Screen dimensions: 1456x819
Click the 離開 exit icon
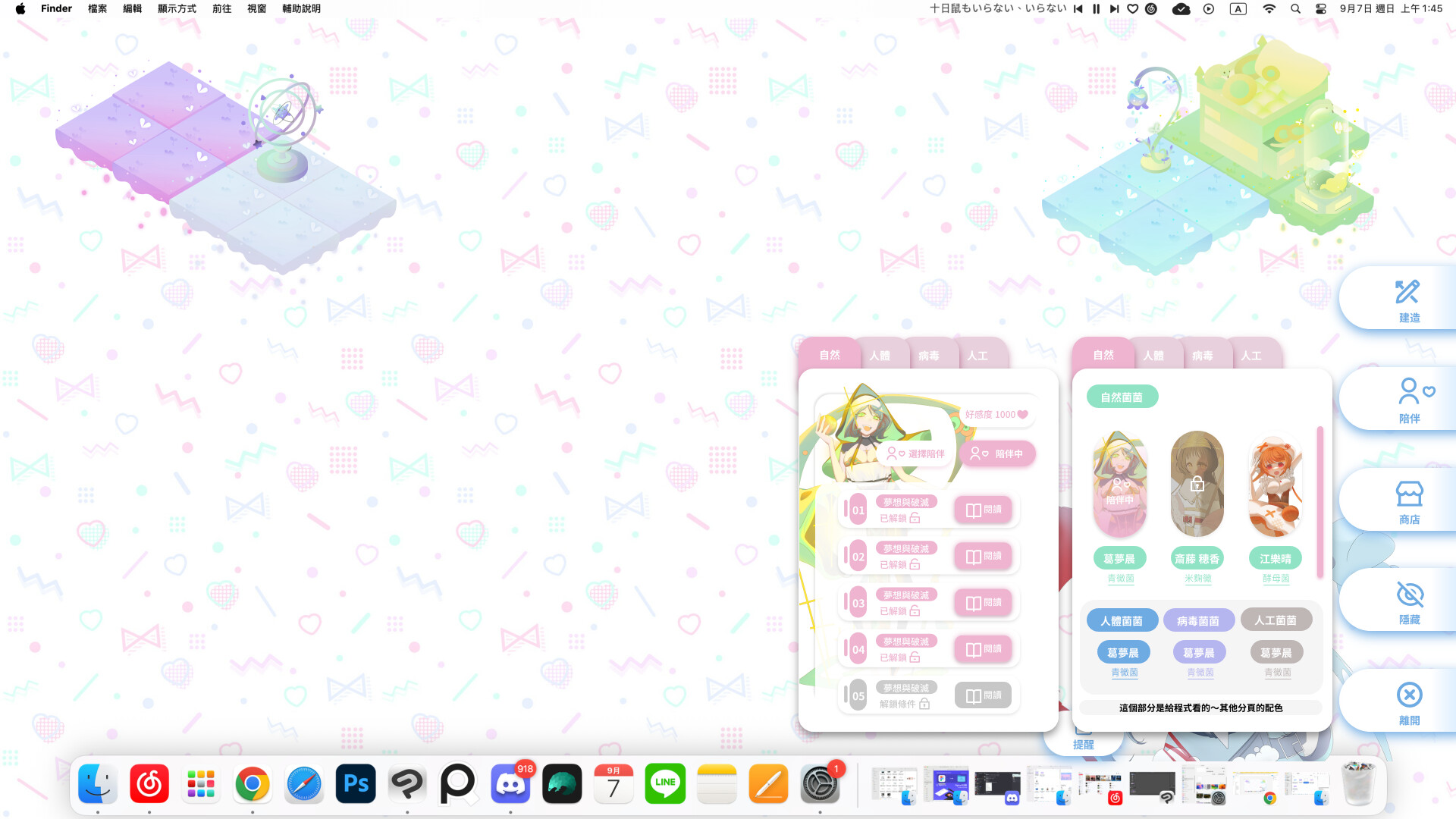(x=1408, y=695)
